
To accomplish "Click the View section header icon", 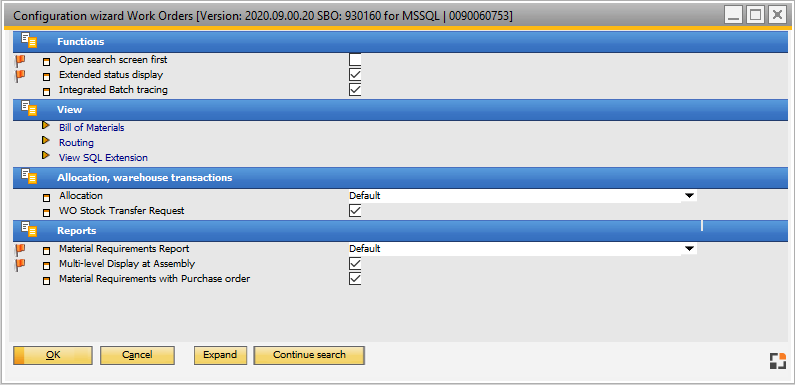I will click(29, 109).
